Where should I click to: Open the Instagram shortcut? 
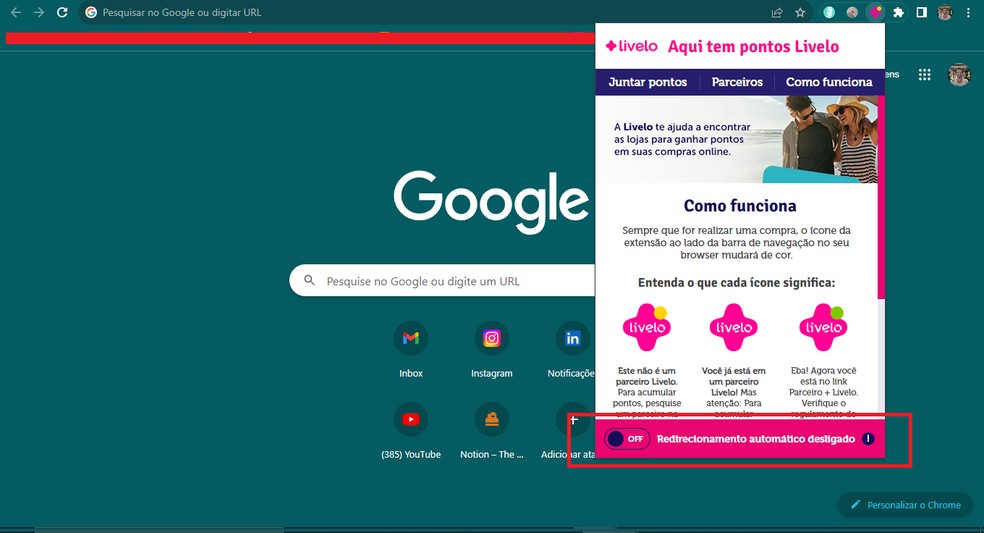[491, 349]
